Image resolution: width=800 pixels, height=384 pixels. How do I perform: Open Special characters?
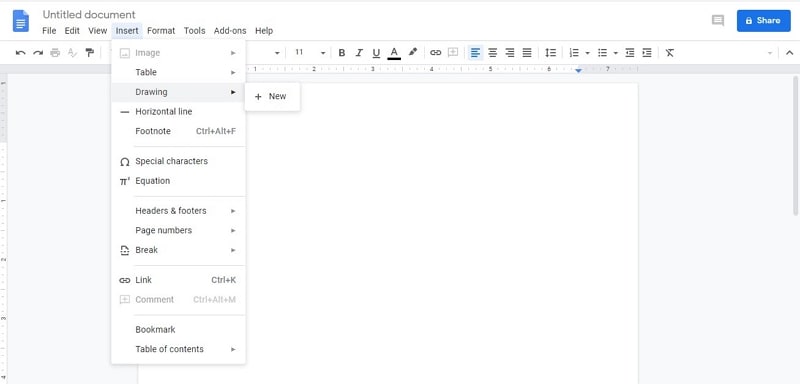(179, 161)
